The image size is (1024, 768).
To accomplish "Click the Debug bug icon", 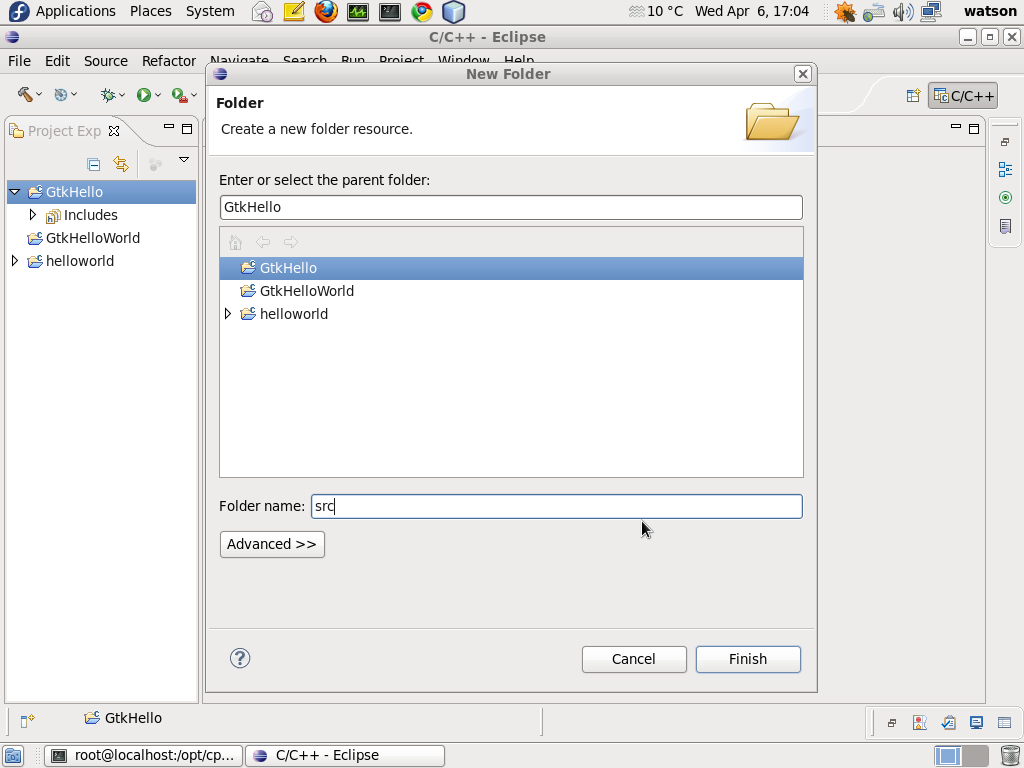I will [108, 95].
